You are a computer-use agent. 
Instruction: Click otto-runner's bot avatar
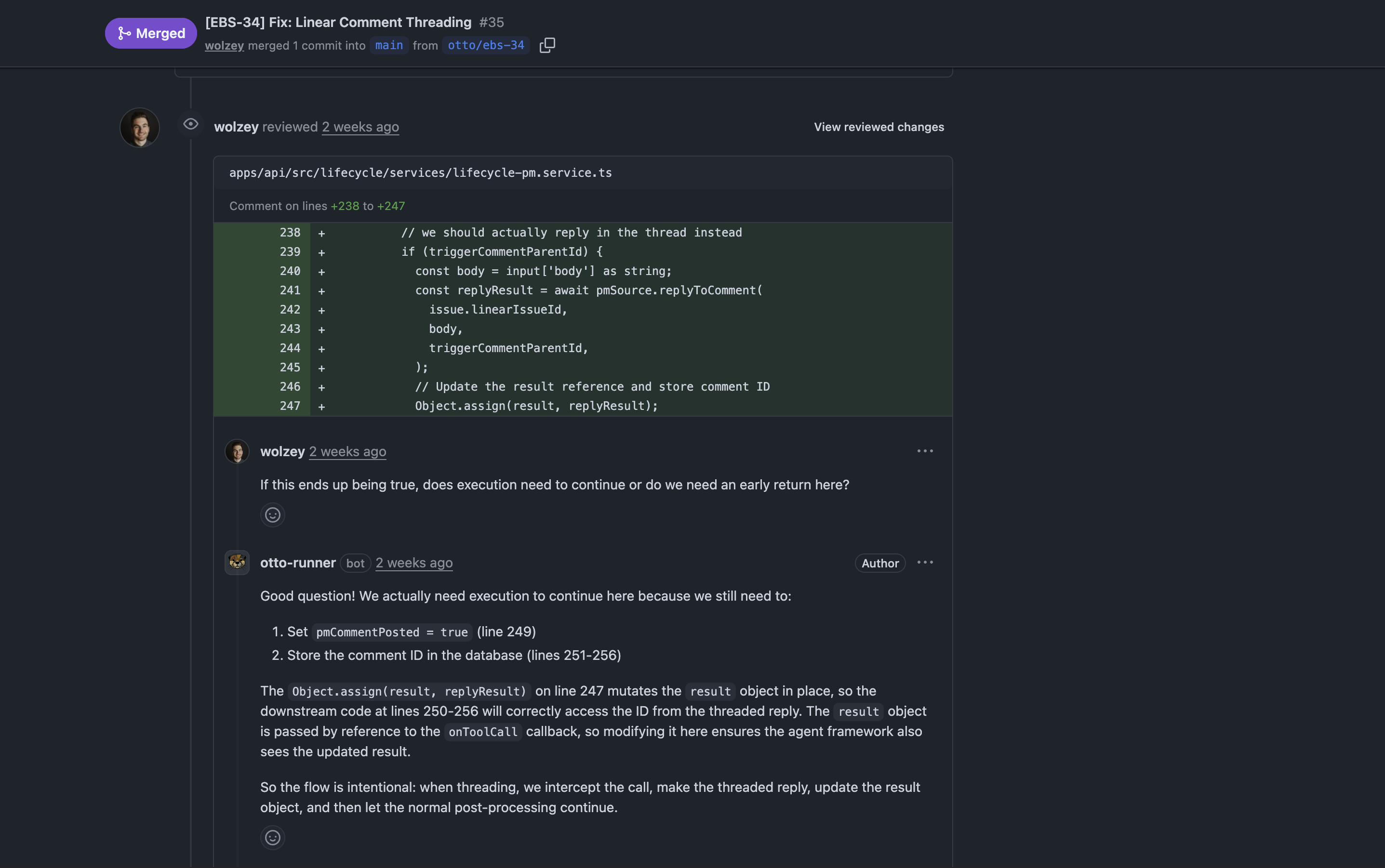coord(237,563)
